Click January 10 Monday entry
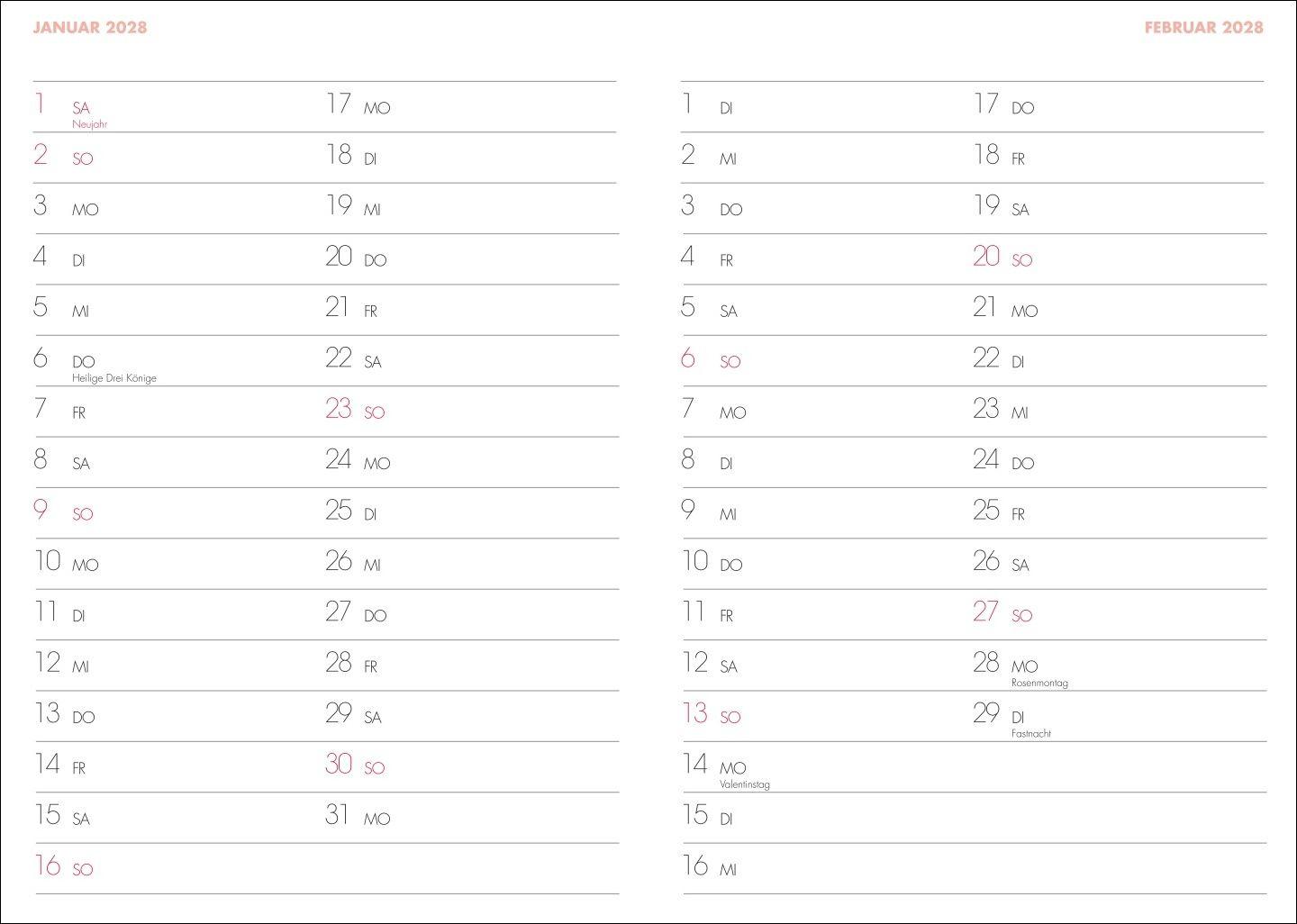Screen dimensions: 1297x924 pos(66,562)
